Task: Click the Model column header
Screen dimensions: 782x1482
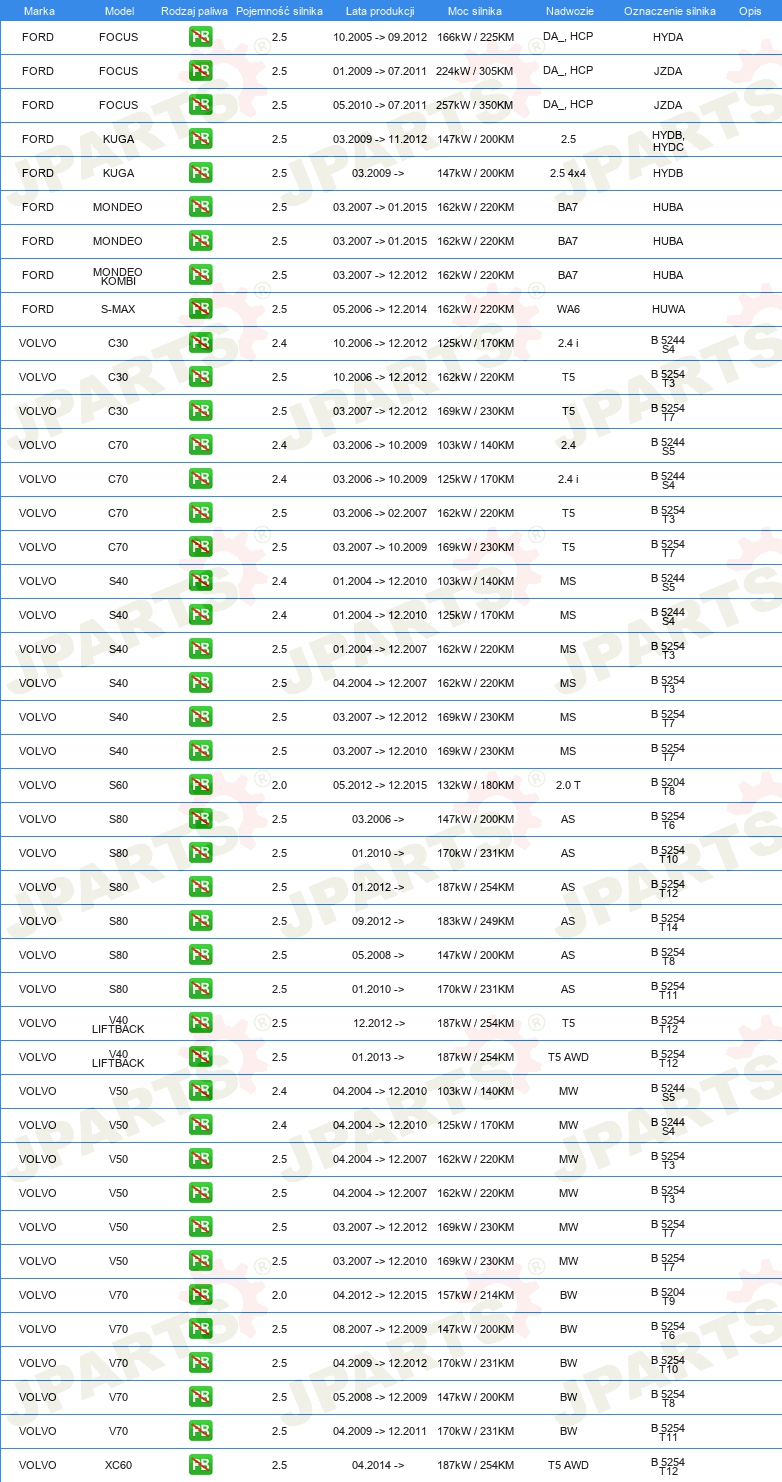Action: [119, 11]
